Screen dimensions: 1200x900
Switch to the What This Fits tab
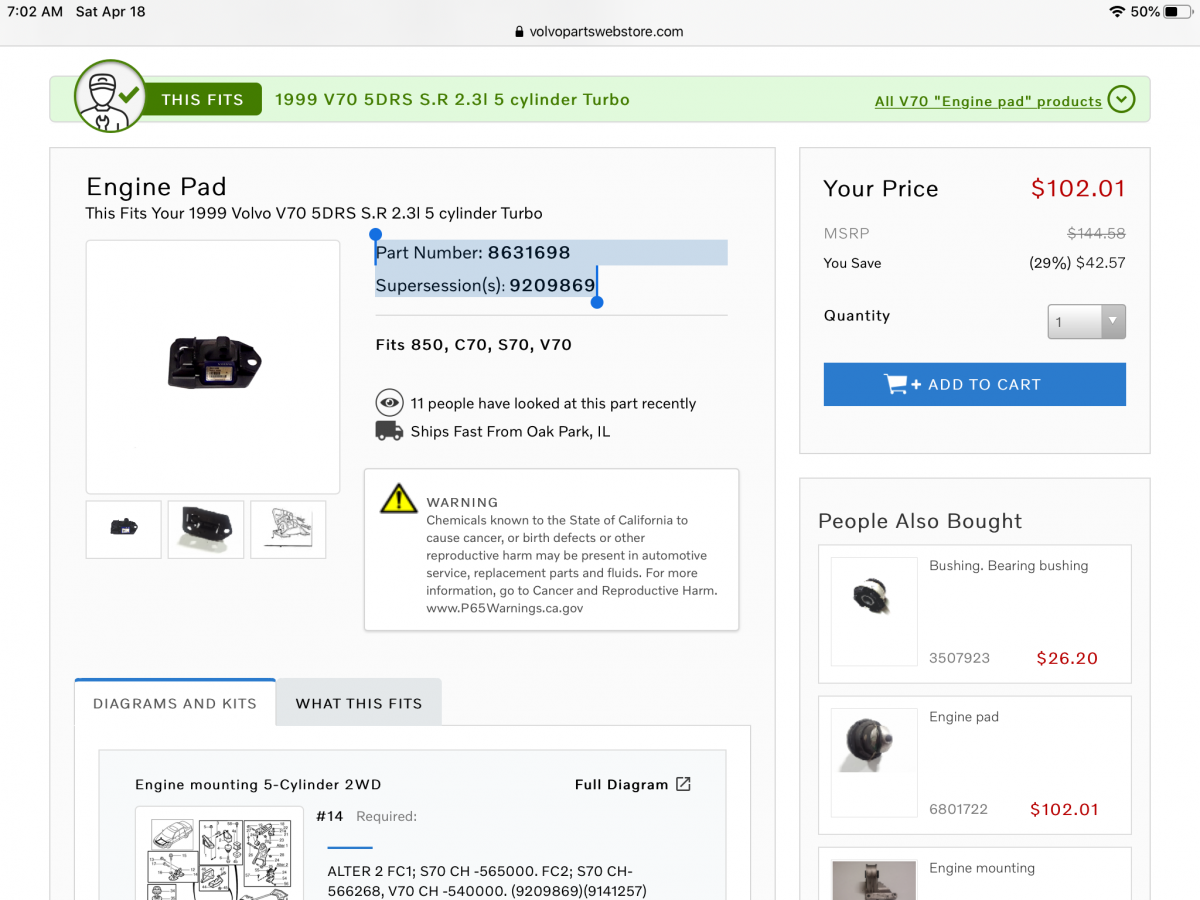(359, 703)
